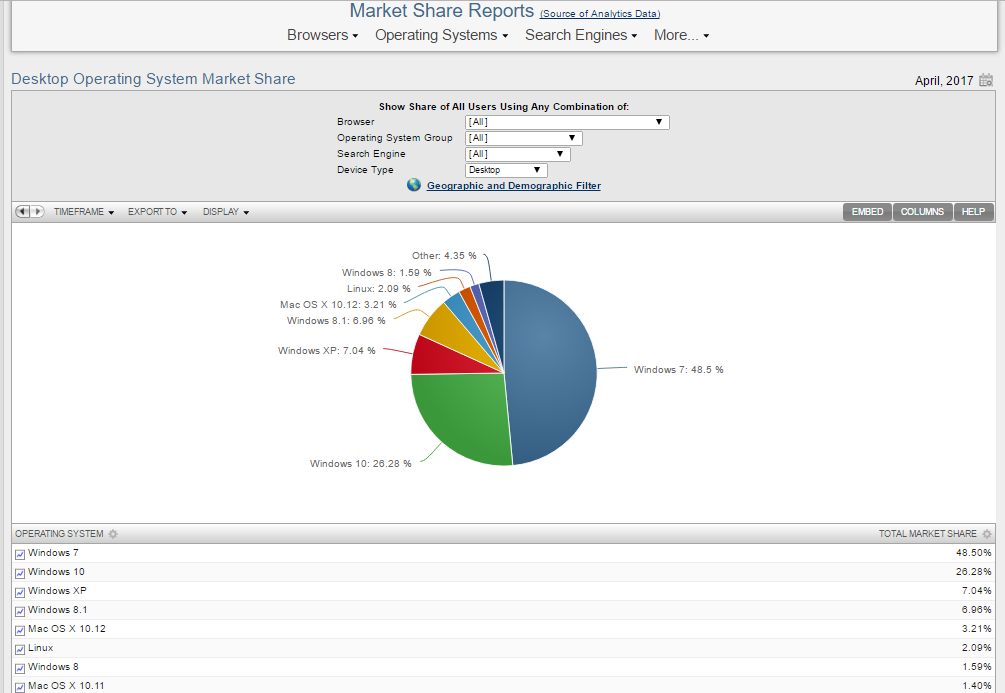Toggle Windows XP row chart checkbox
Image resolution: width=1005 pixels, height=693 pixels.
[x=20, y=592]
